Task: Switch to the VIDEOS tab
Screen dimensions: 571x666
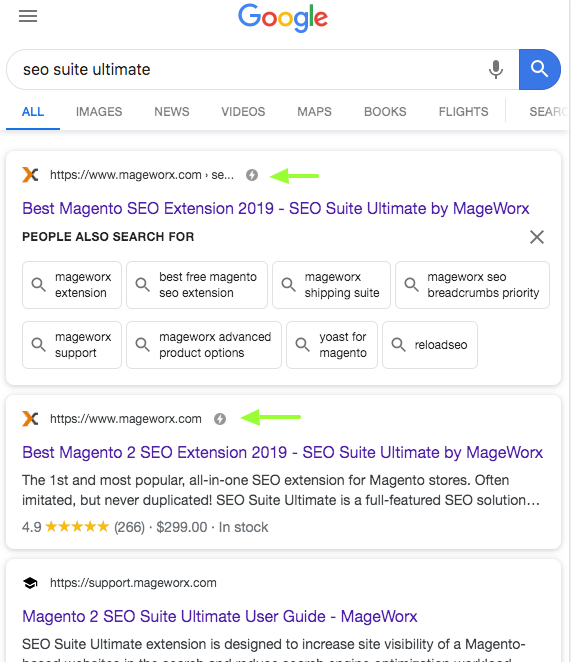Action: point(243,112)
